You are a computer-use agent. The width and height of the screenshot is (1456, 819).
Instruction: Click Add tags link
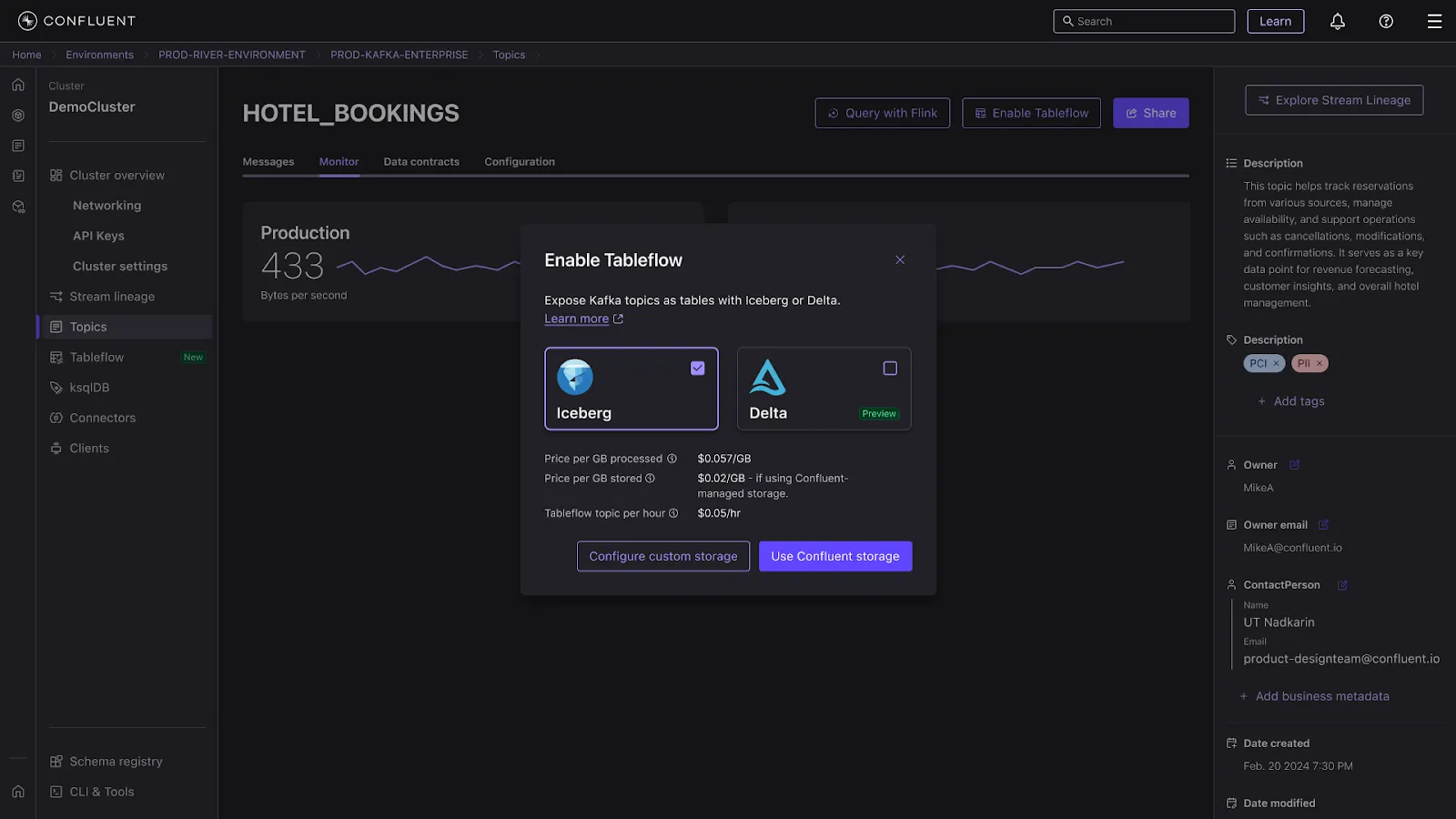click(x=1290, y=401)
